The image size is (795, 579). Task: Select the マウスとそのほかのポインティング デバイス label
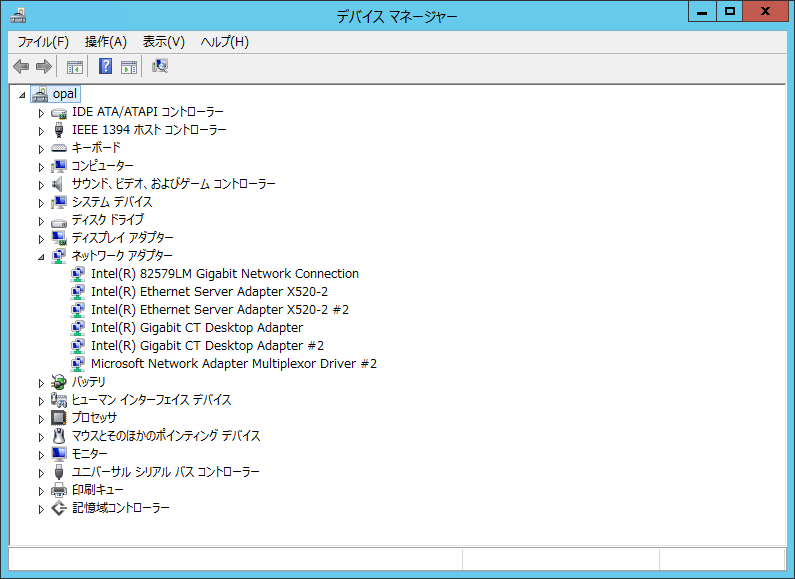[166, 436]
